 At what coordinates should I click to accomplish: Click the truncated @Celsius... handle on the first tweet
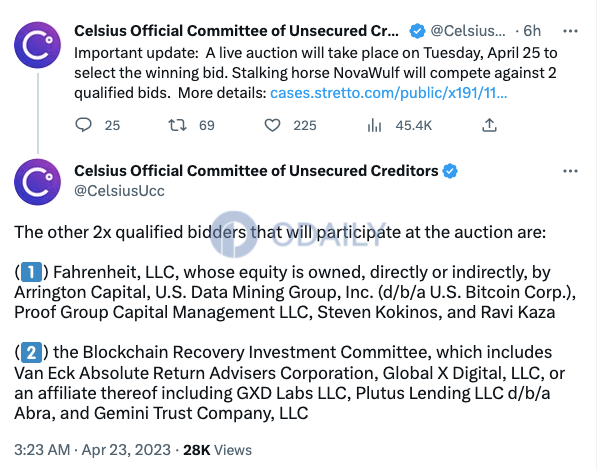click(468, 31)
